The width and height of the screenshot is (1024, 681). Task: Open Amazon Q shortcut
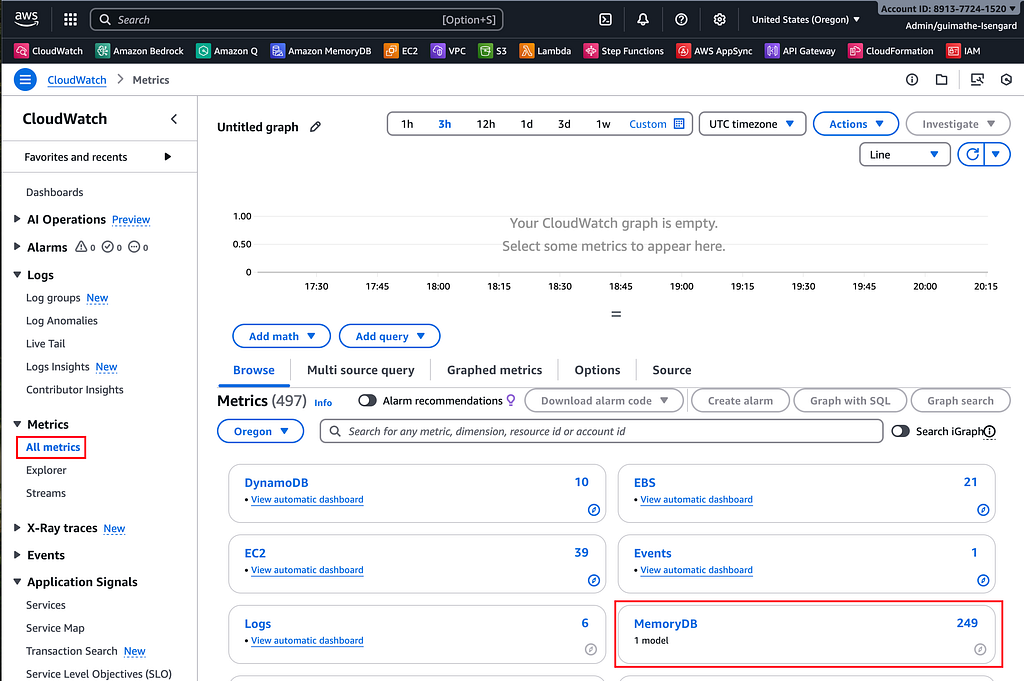[227, 50]
